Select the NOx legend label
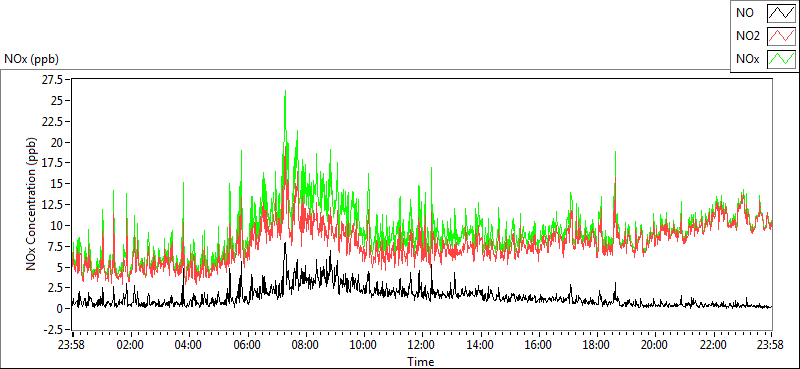Viewport: 800px width, 369px height. [748, 59]
